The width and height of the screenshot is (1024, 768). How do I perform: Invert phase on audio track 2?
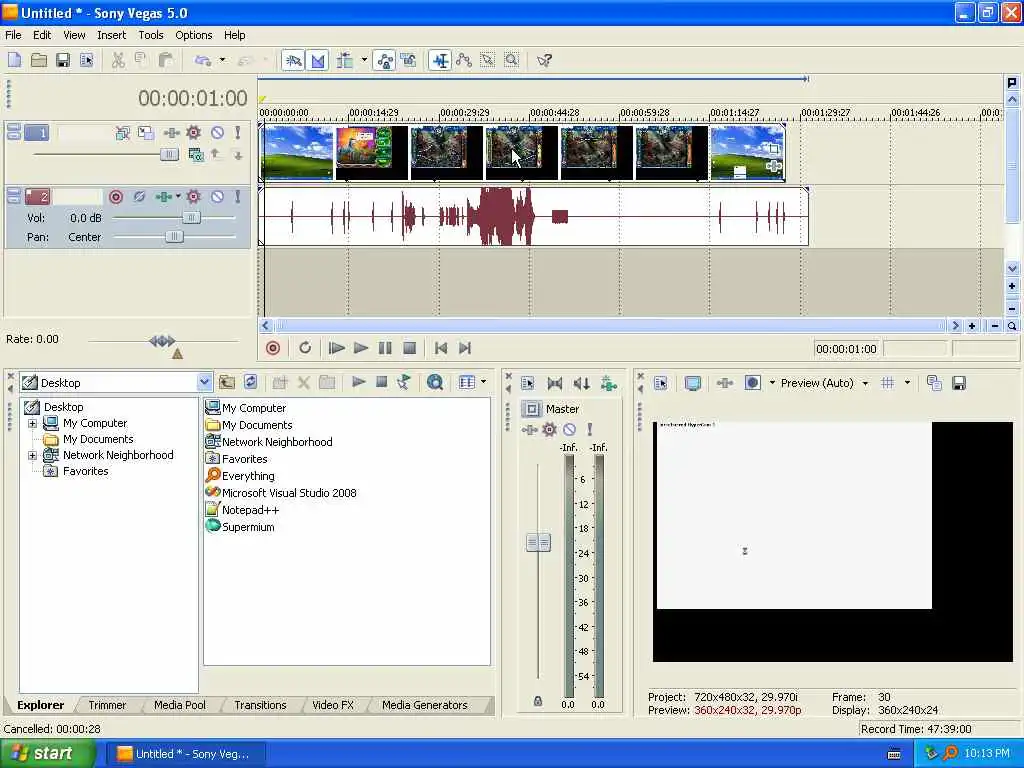click(x=139, y=197)
